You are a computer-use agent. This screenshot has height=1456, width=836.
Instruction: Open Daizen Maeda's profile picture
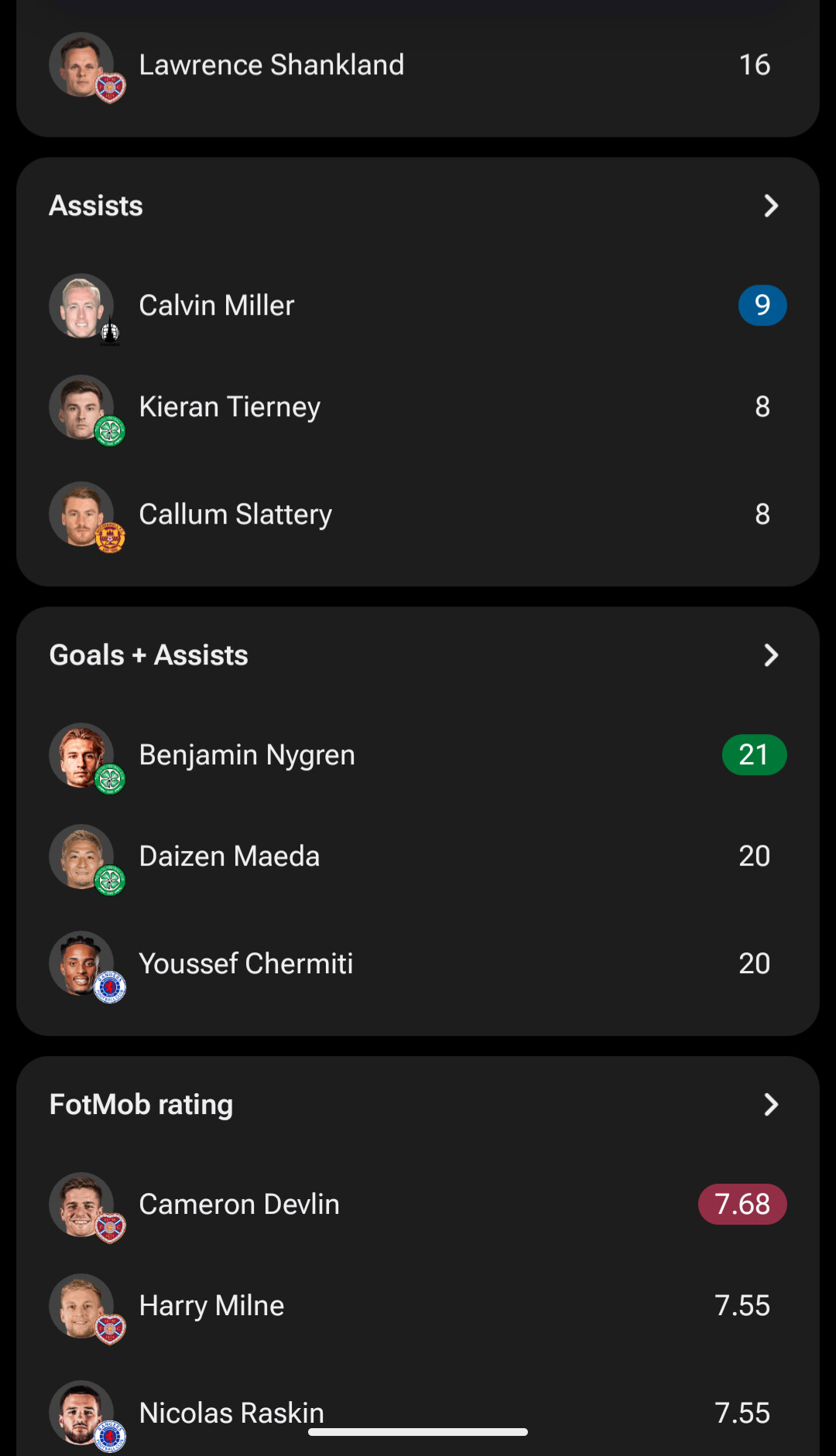81,856
